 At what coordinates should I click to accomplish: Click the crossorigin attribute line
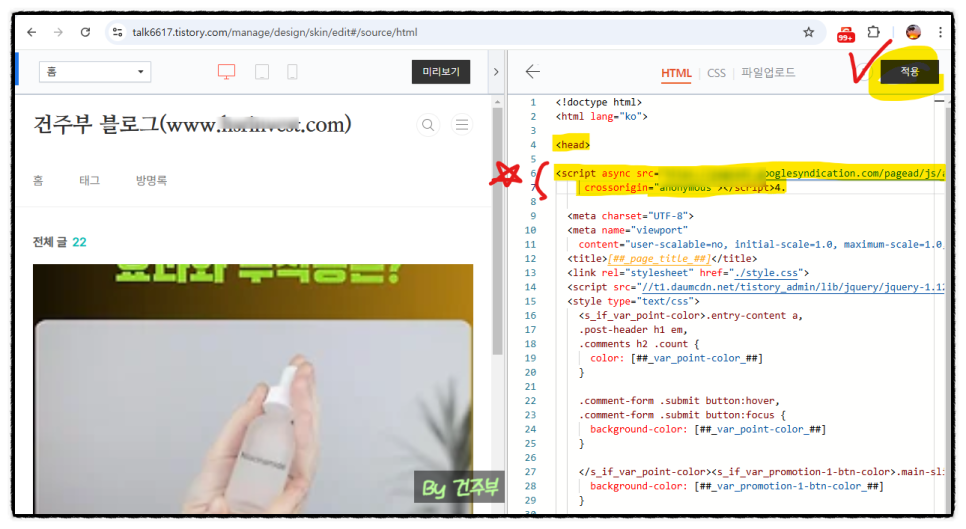[685, 187]
